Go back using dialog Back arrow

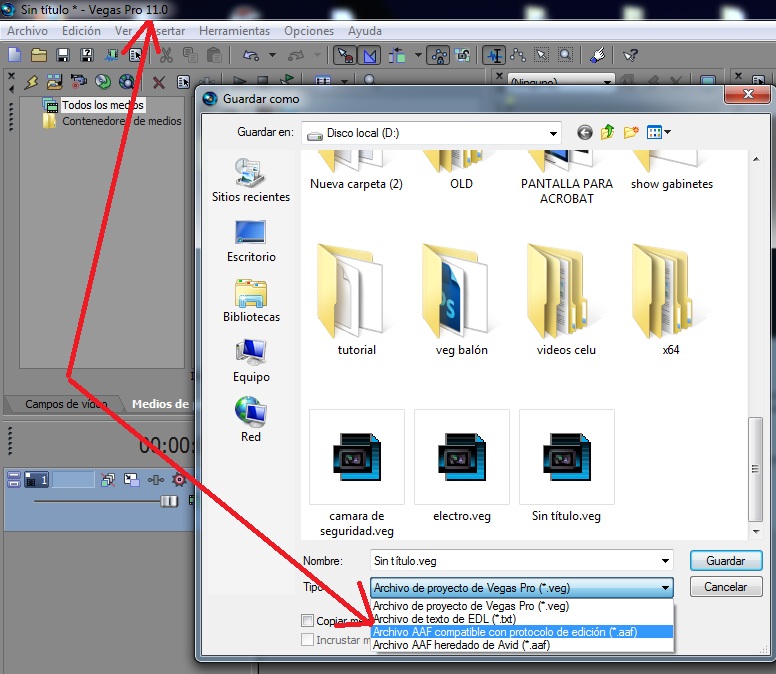pyautogui.click(x=584, y=132)
